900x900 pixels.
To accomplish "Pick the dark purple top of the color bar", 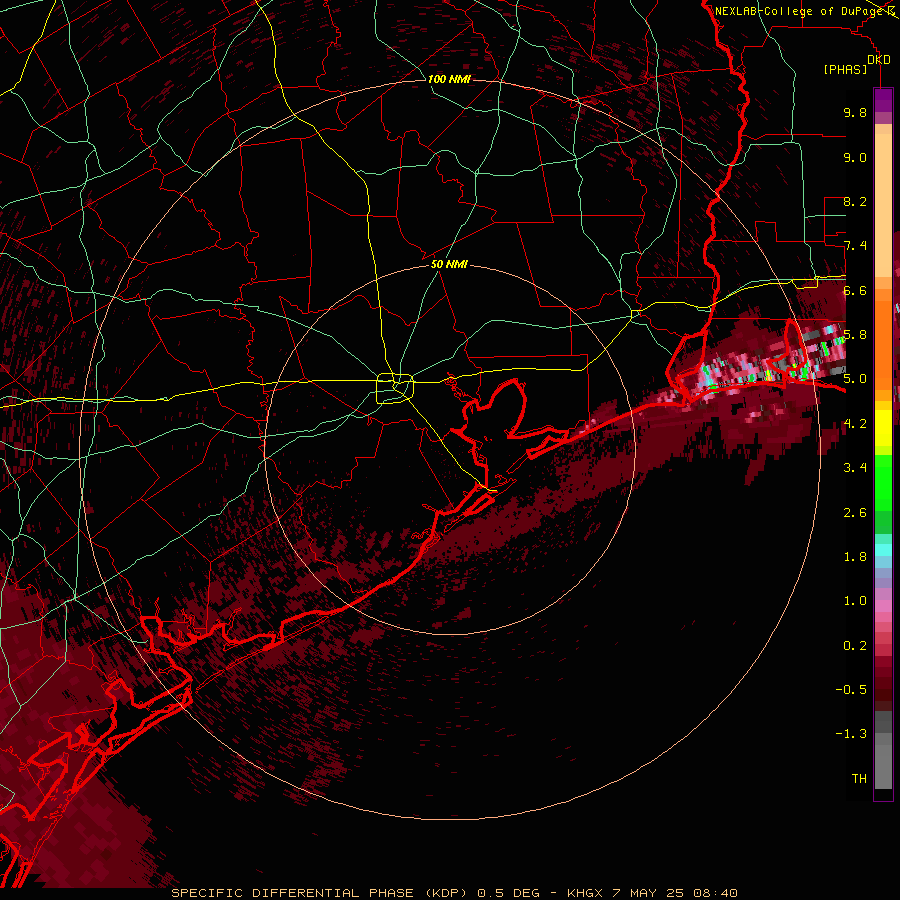I will (x=883, y=100).
